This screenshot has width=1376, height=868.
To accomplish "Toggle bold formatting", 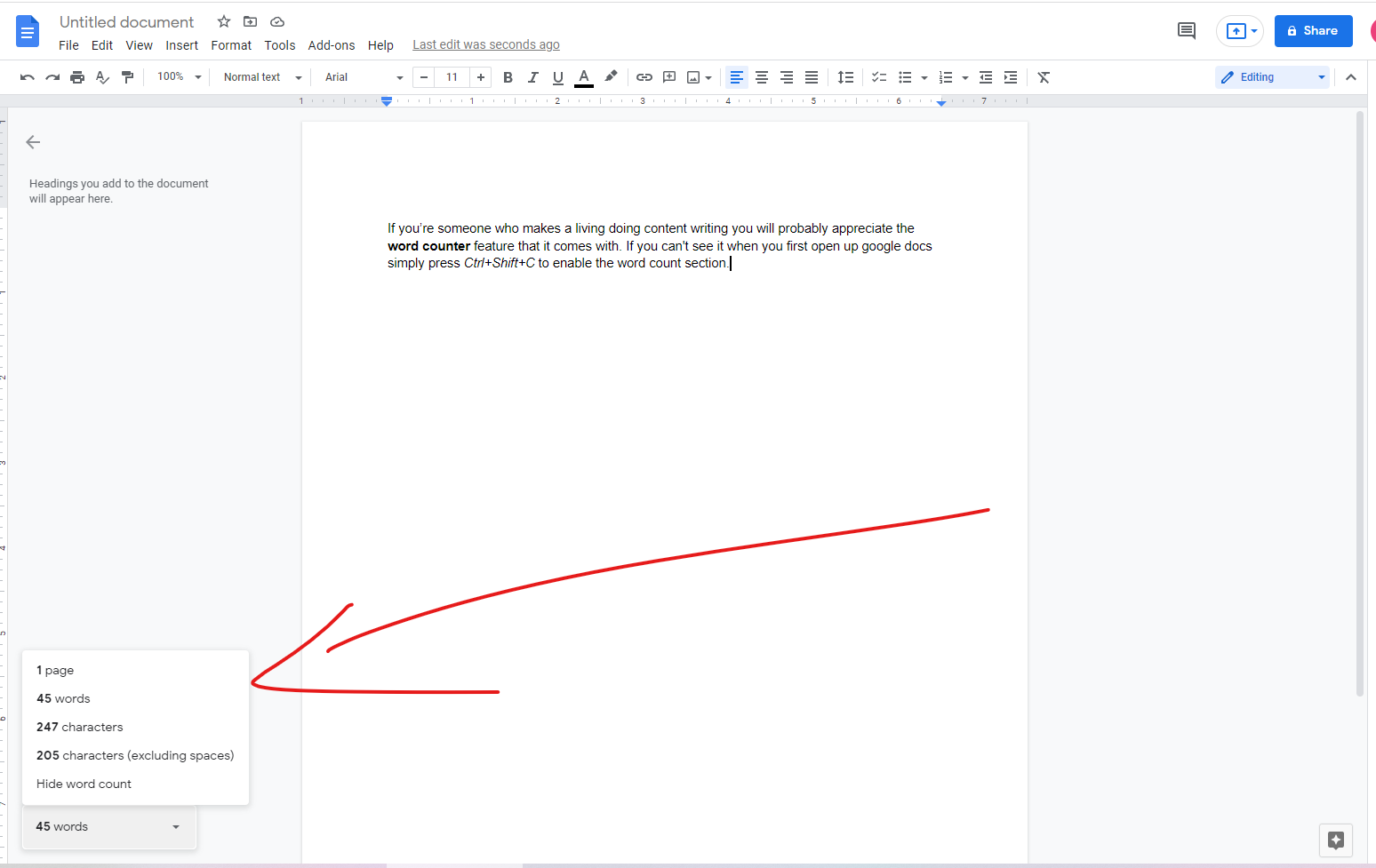I will (x=508, y=77).
